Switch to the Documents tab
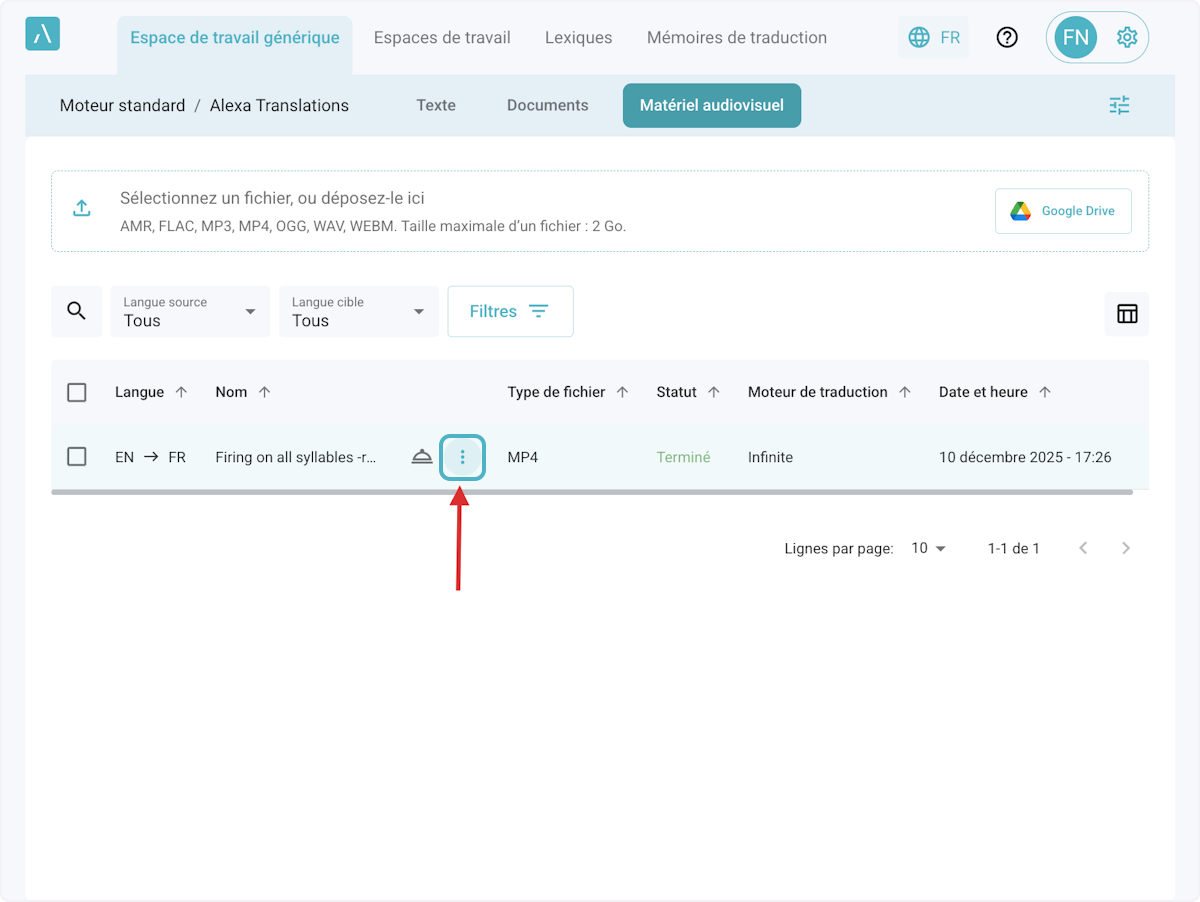Viewport: 1200px width, 902px height. coord(547,105)
